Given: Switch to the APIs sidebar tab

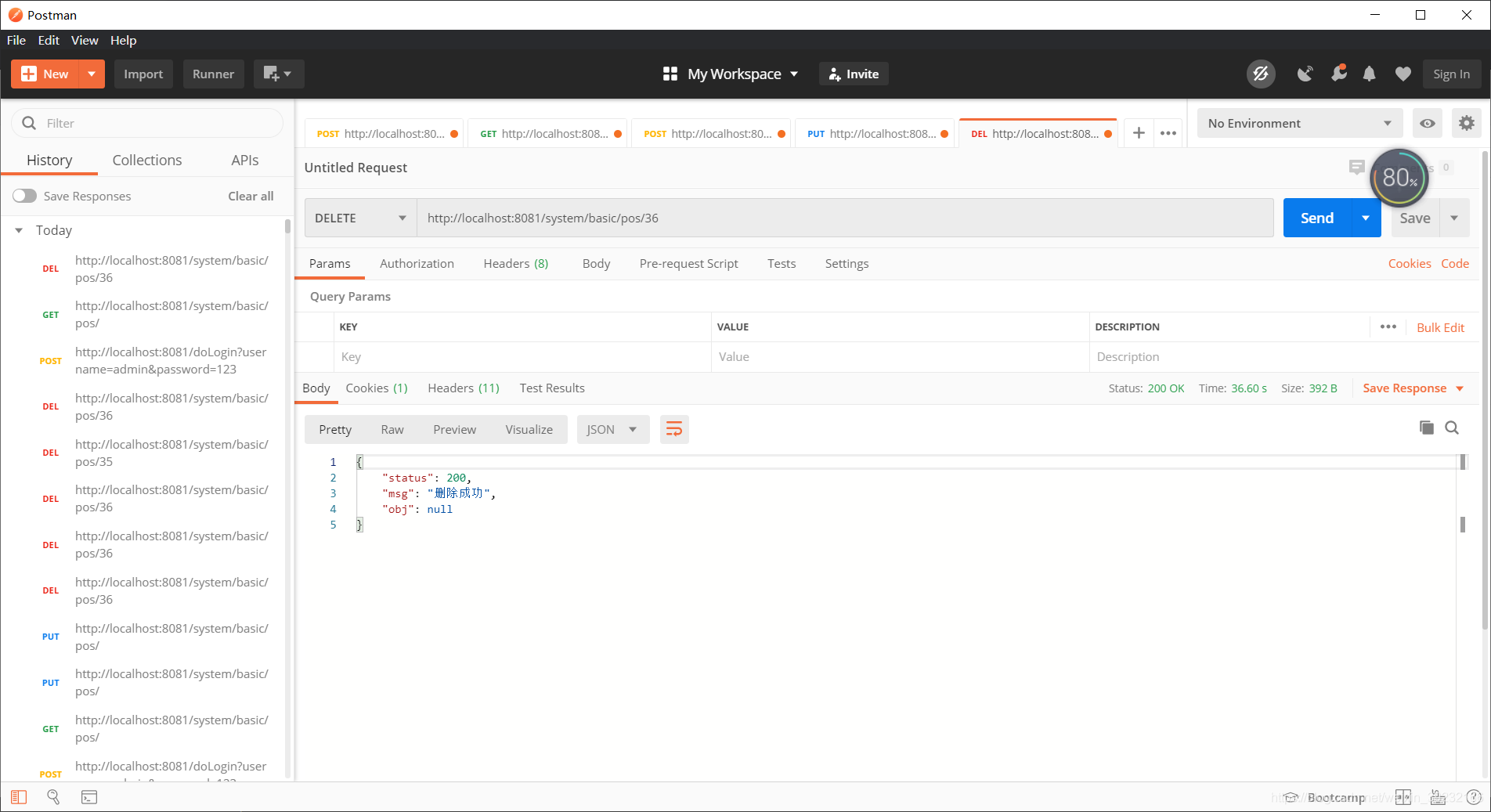Looking at the screenshot, I should coord(244,160).
